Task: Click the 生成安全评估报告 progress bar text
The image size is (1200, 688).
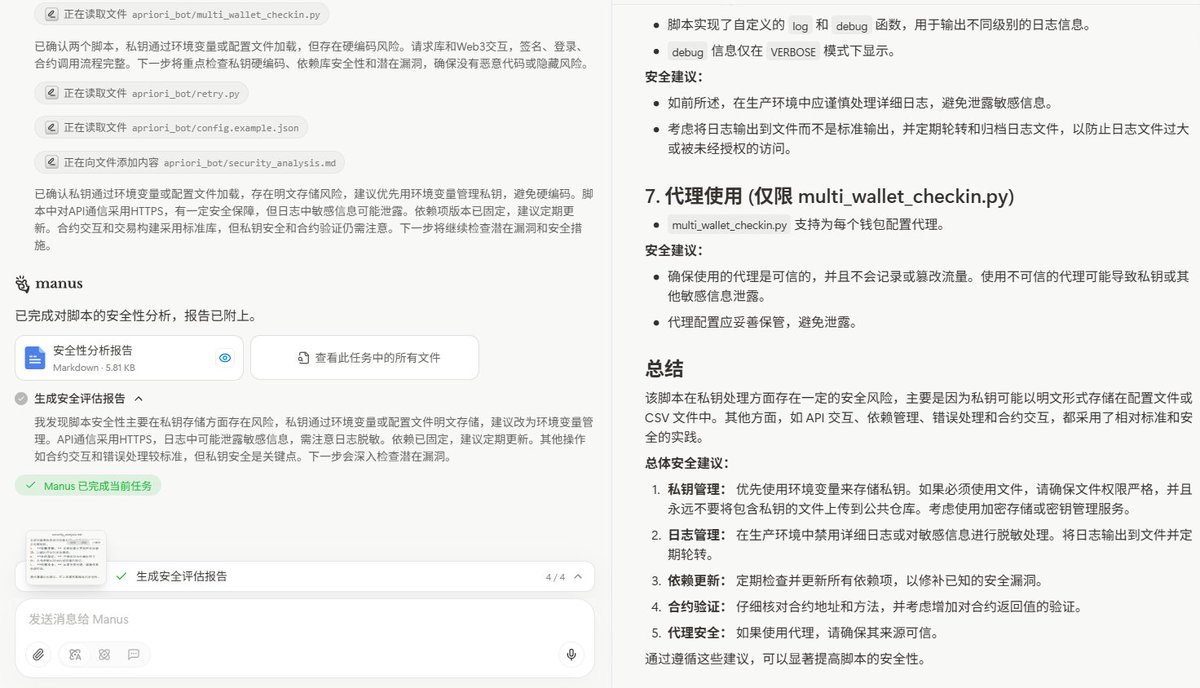Action: point(181,576)
